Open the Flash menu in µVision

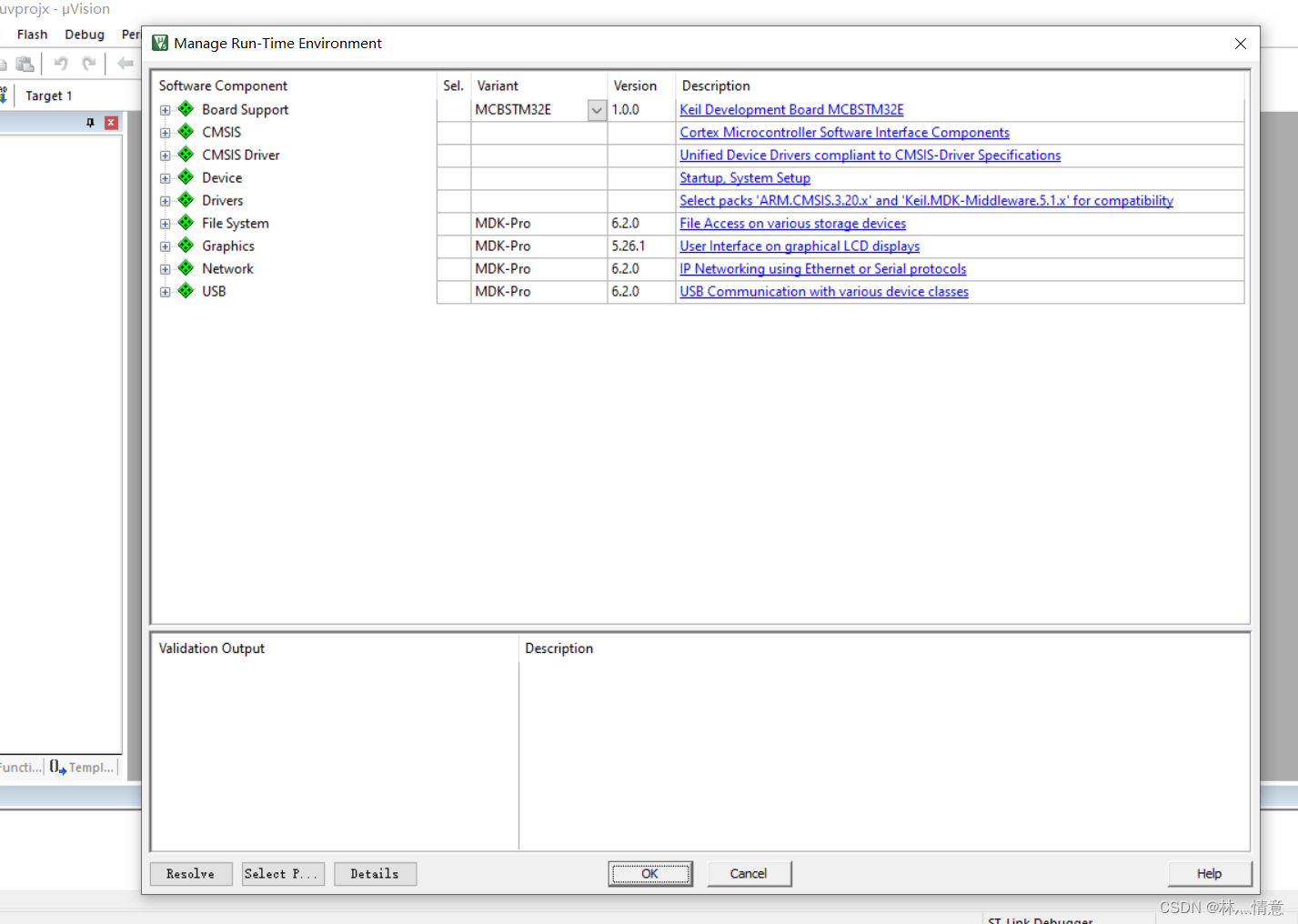(32, 35)
